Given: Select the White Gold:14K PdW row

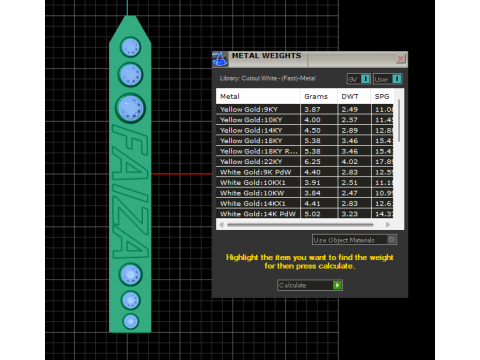Looking at the screenshot, I should (305, 214).
